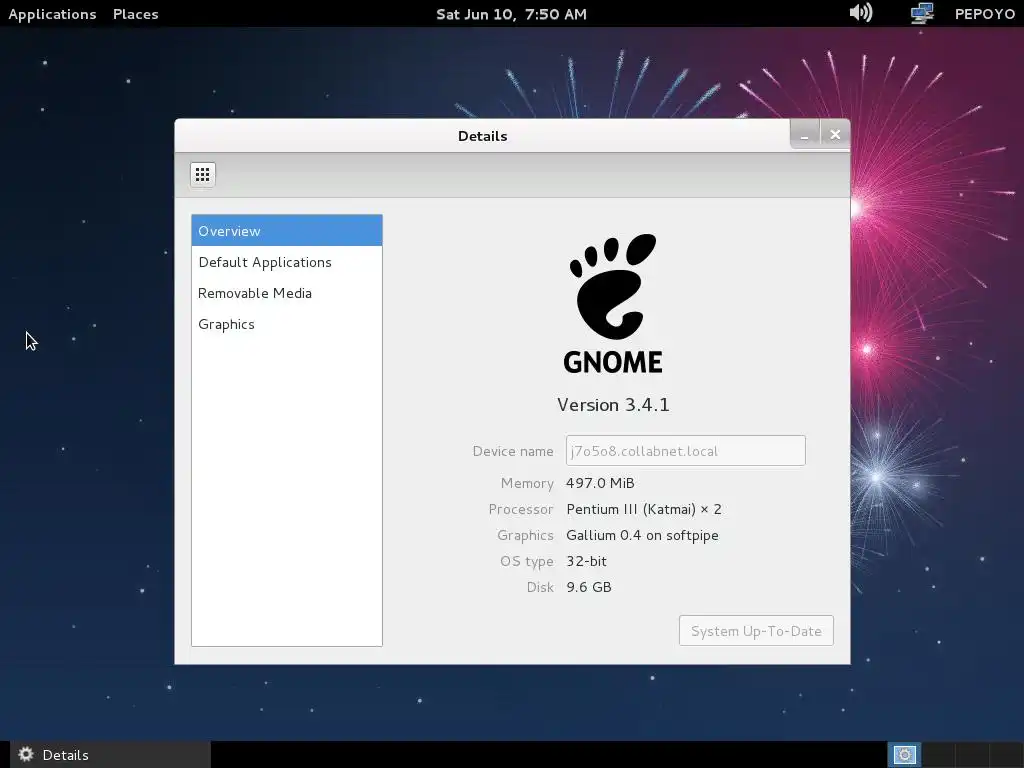This screenshot has width=1024, height=768.
Task: Click Gallium 0.4 on softpipe text
Action: point(643,536)
